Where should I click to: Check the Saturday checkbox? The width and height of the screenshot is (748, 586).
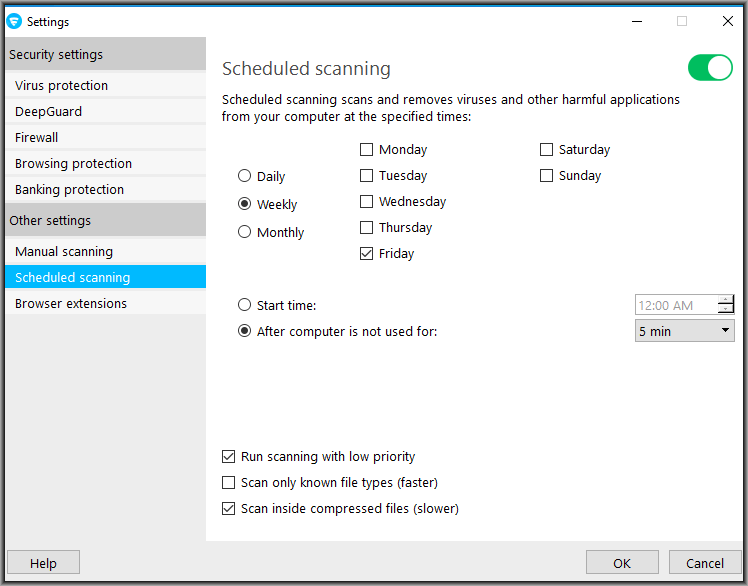(546, 150)
